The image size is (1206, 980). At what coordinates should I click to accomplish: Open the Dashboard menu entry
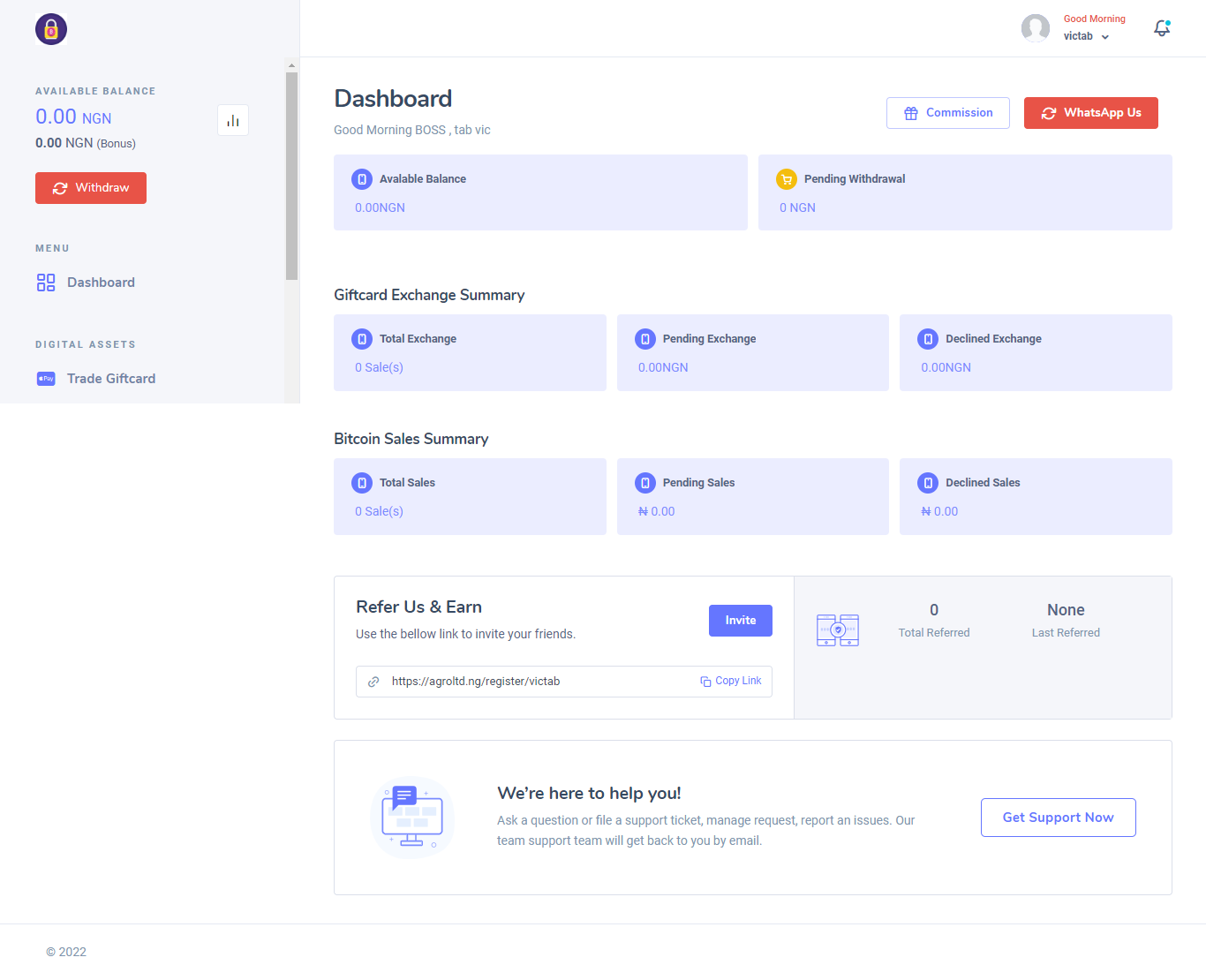101,282
